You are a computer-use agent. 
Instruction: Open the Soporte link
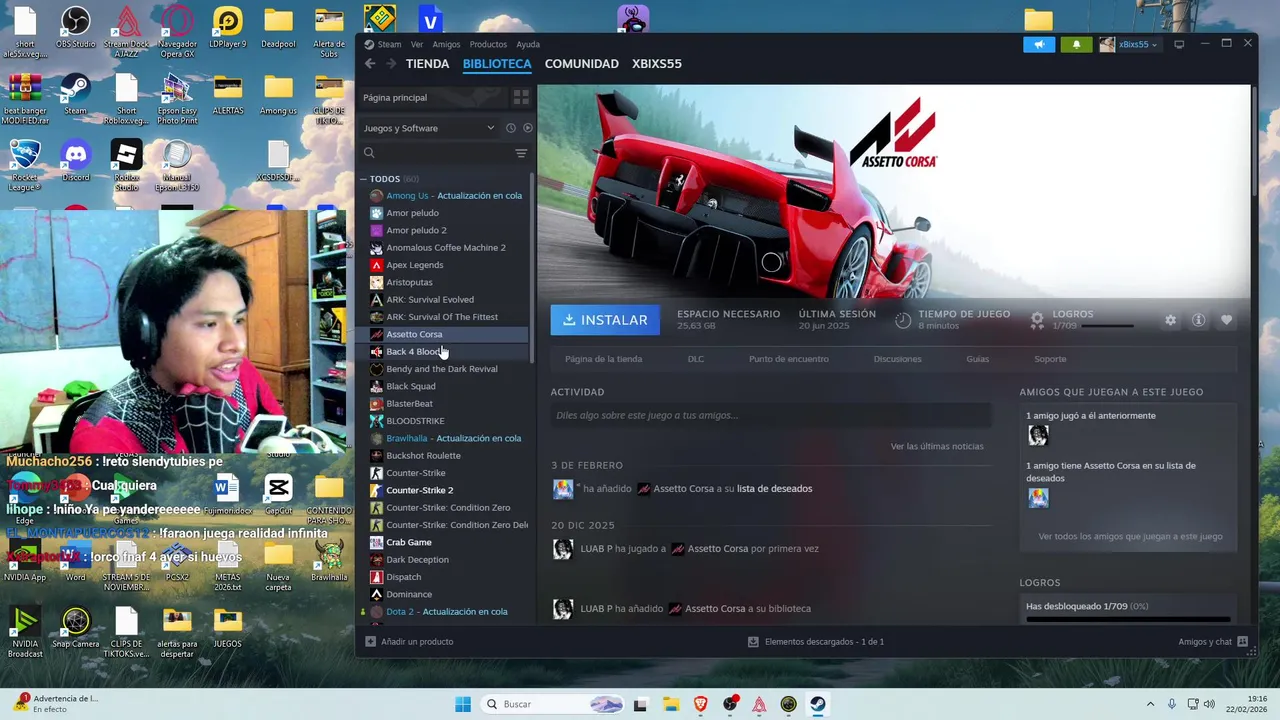(1050, 359)
